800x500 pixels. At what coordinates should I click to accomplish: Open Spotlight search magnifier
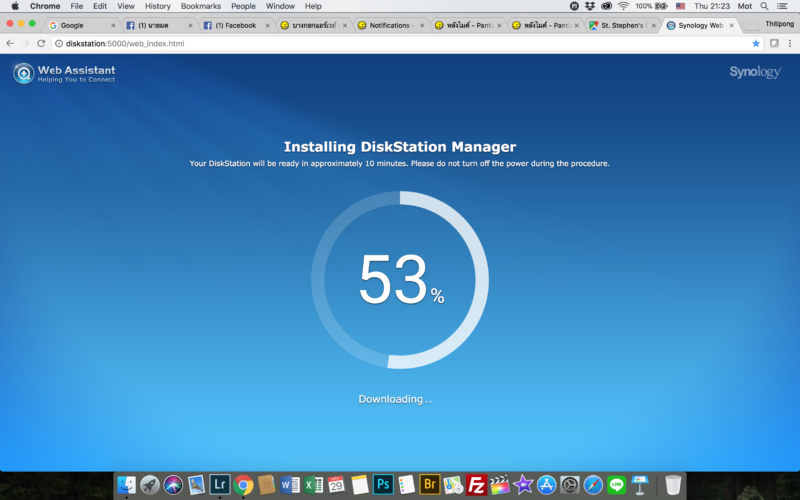764,6
